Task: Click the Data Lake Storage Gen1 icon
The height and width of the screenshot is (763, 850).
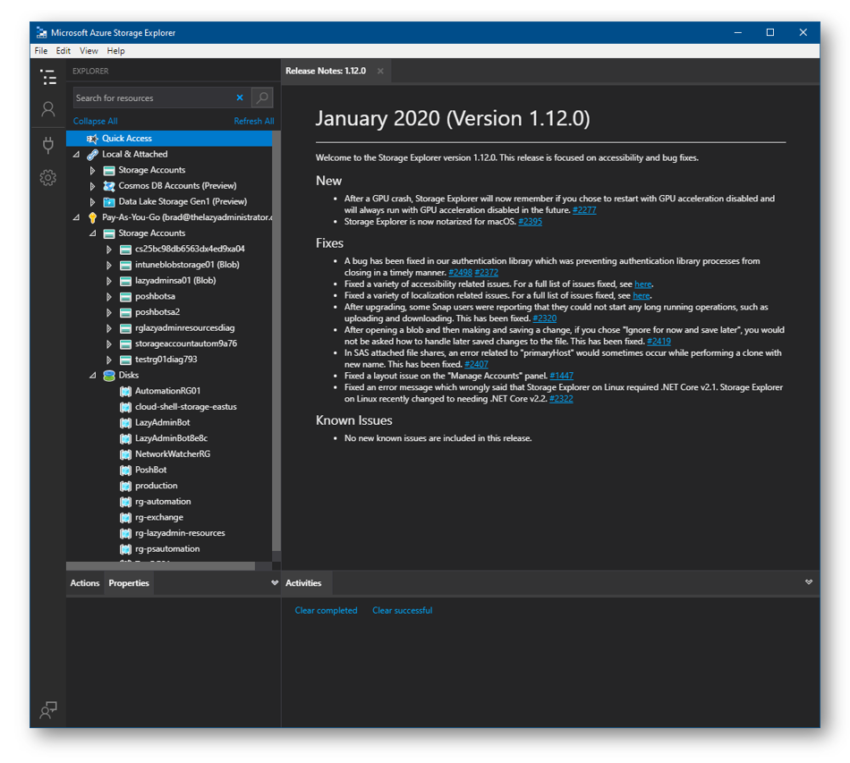Action: tap(109, 202)
